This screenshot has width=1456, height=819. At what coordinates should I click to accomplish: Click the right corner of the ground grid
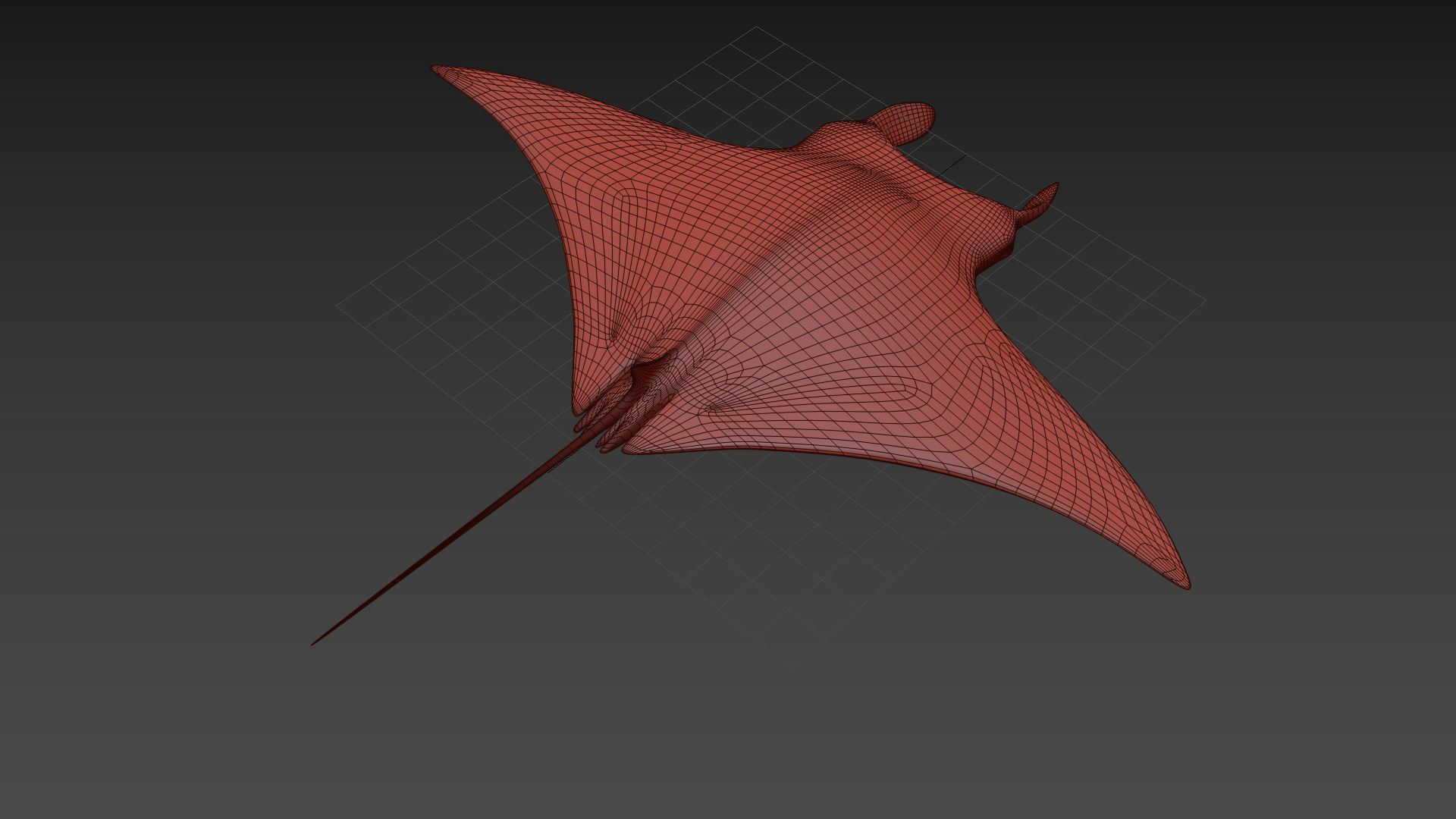tap(1204, 300)
